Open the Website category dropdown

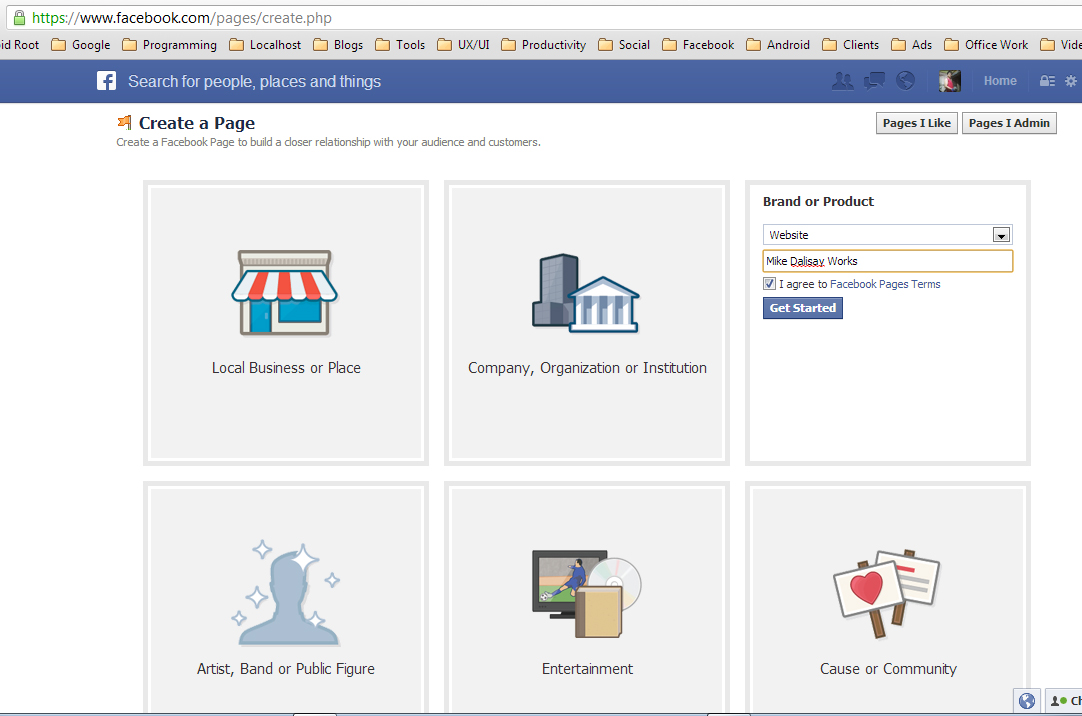[x=887, y=235]
